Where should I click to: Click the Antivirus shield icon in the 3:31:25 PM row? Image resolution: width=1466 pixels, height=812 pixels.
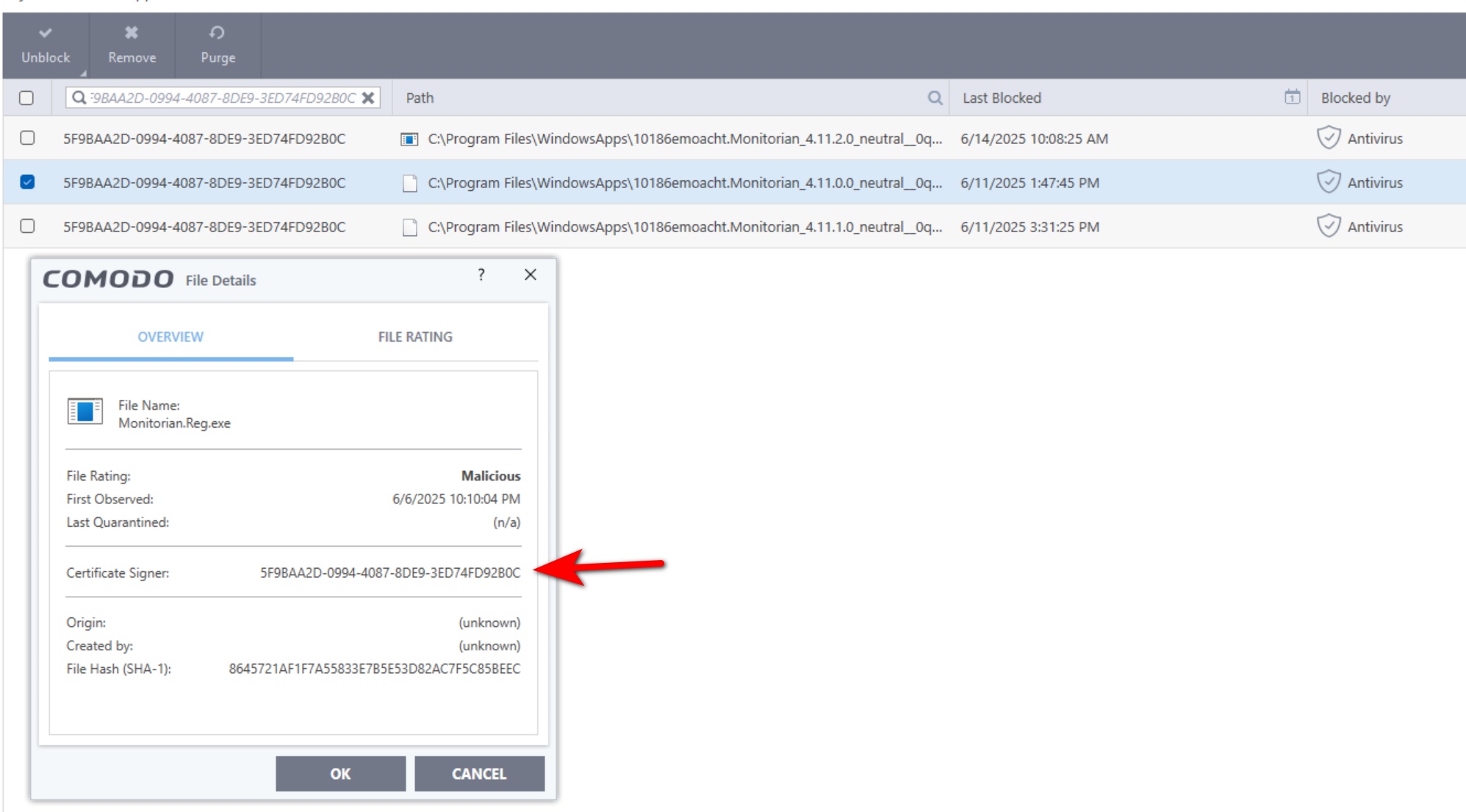point(1329,226)
